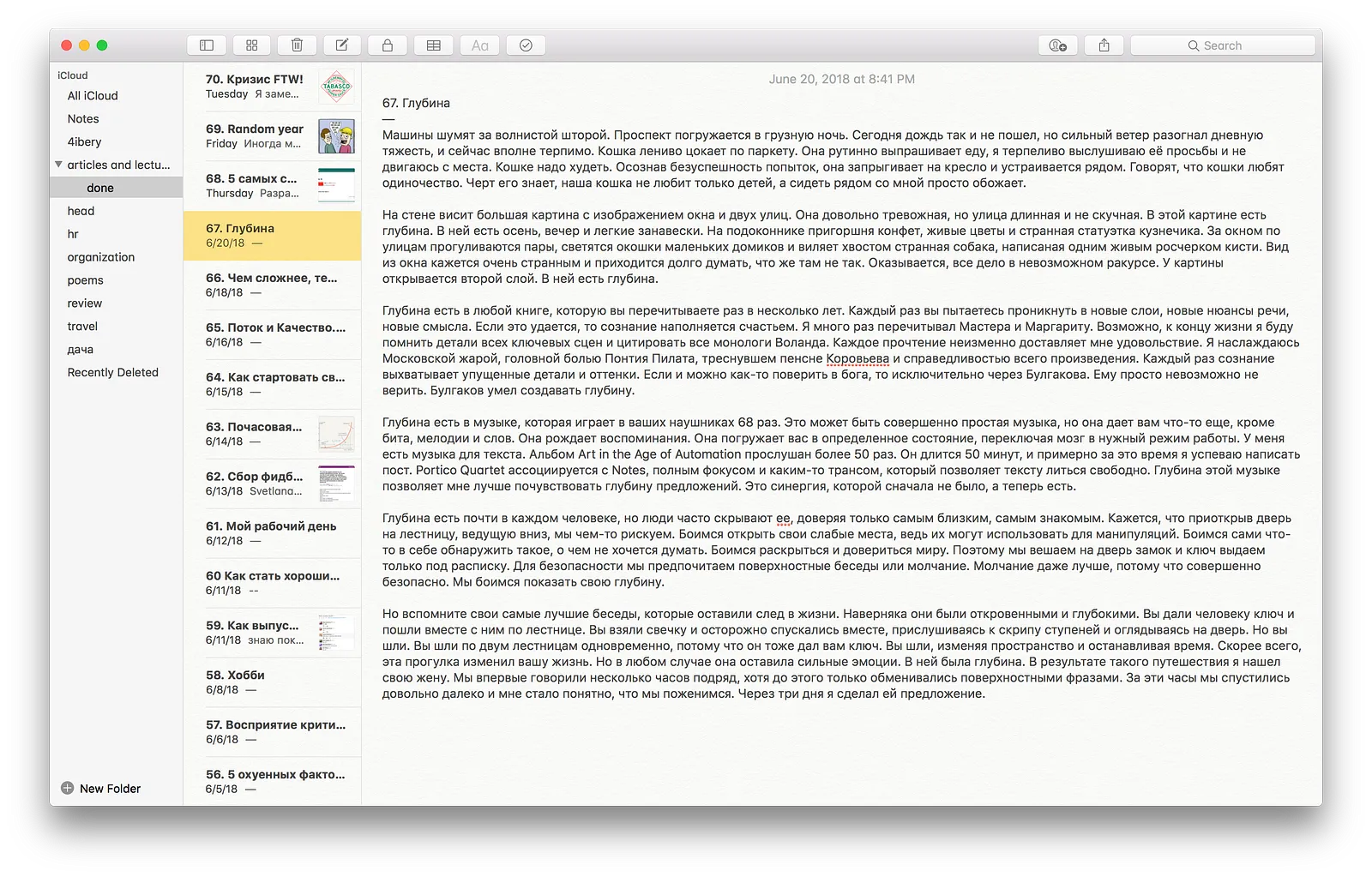
Task: Click in the Search field
Action: point(1223,45)
